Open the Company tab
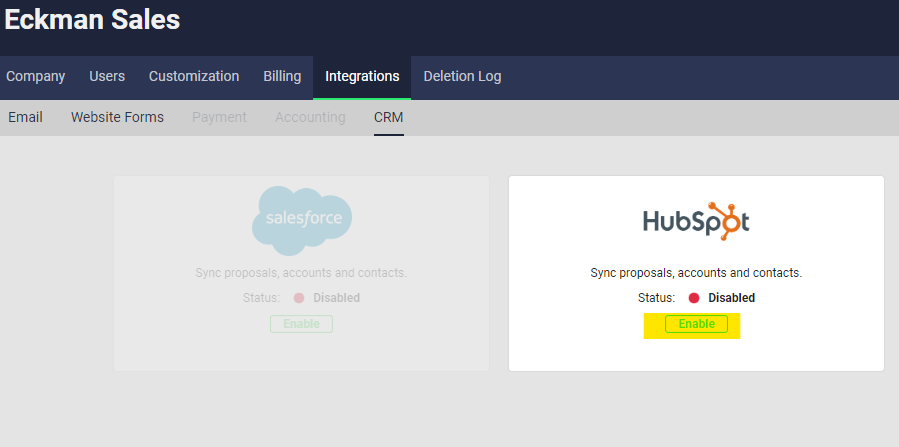899x447 pixels. (x=36, y=76)
